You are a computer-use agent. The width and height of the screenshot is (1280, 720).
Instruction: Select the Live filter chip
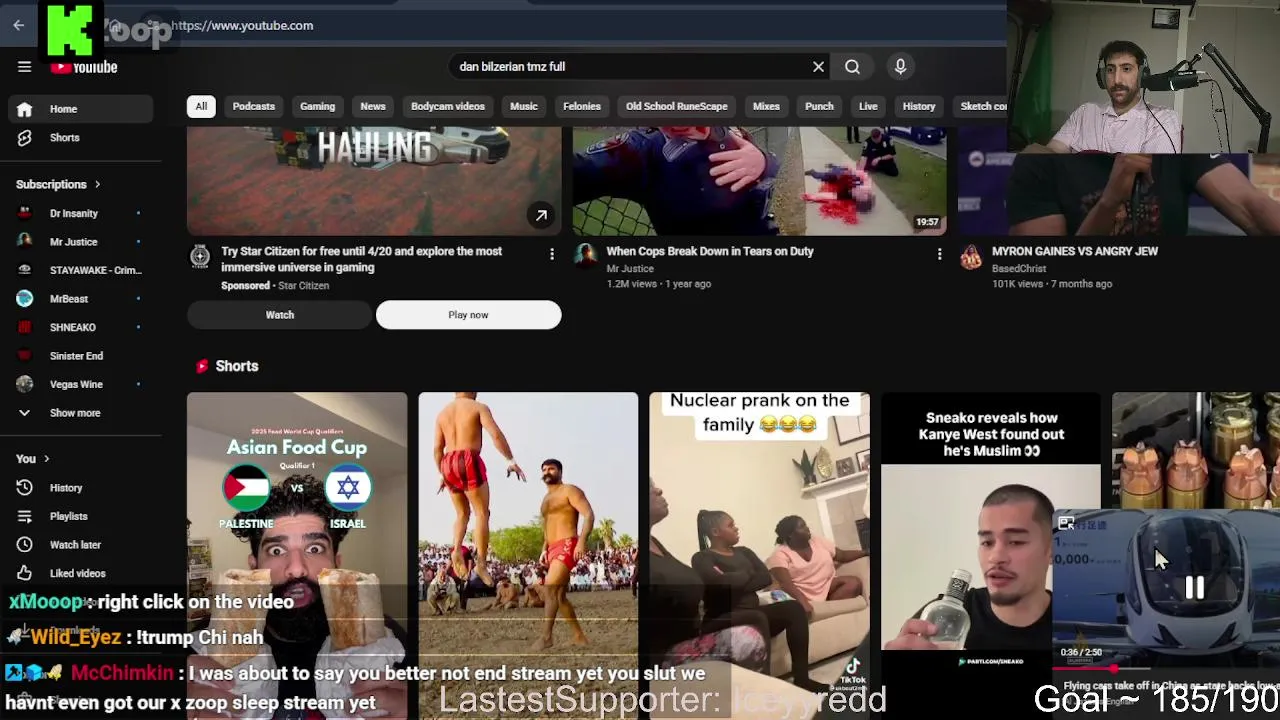click(868, 106)
